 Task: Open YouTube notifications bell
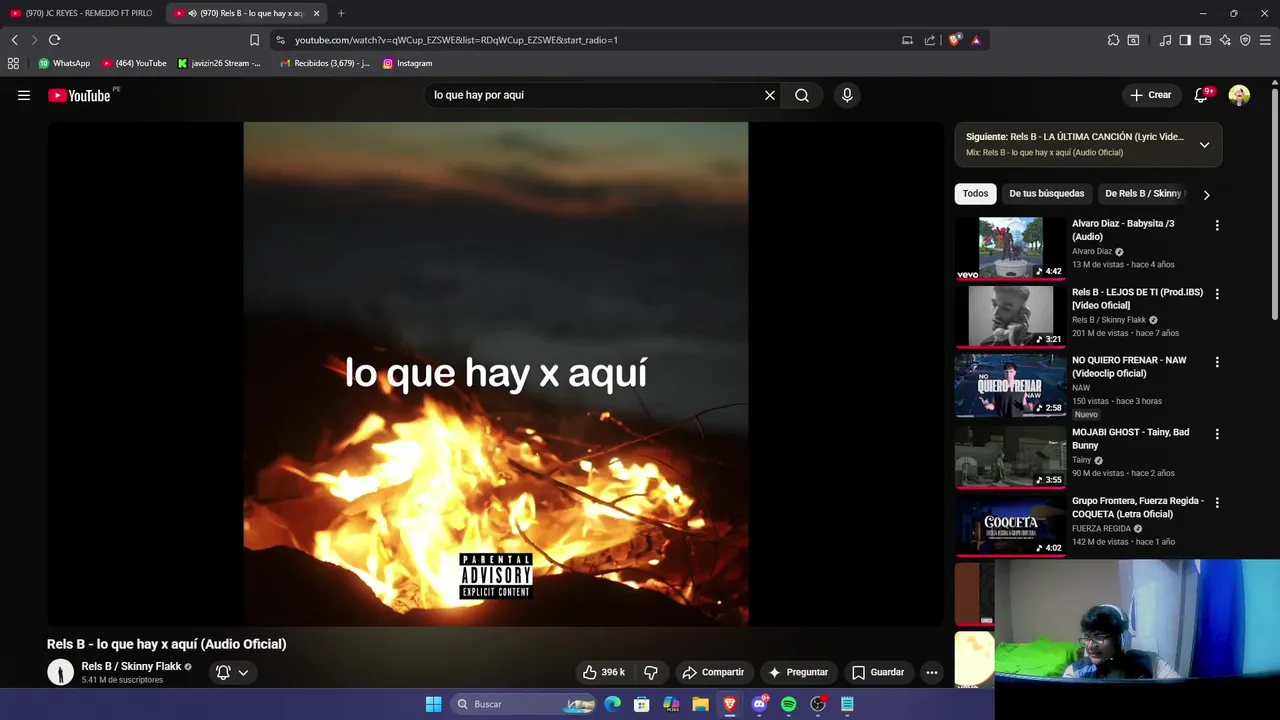click(x=1201, y=95)
